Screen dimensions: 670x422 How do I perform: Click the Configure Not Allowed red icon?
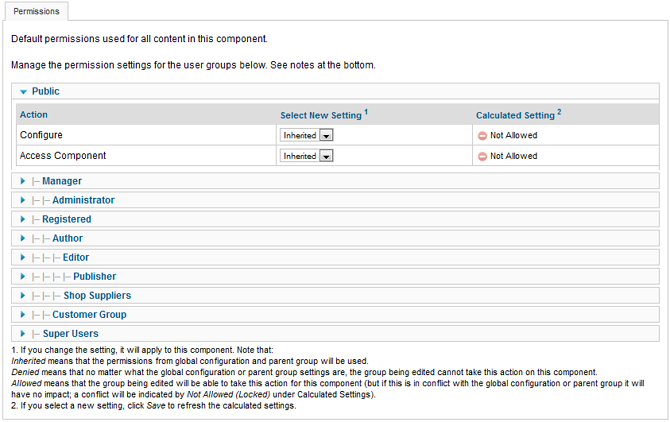[482, 136]
